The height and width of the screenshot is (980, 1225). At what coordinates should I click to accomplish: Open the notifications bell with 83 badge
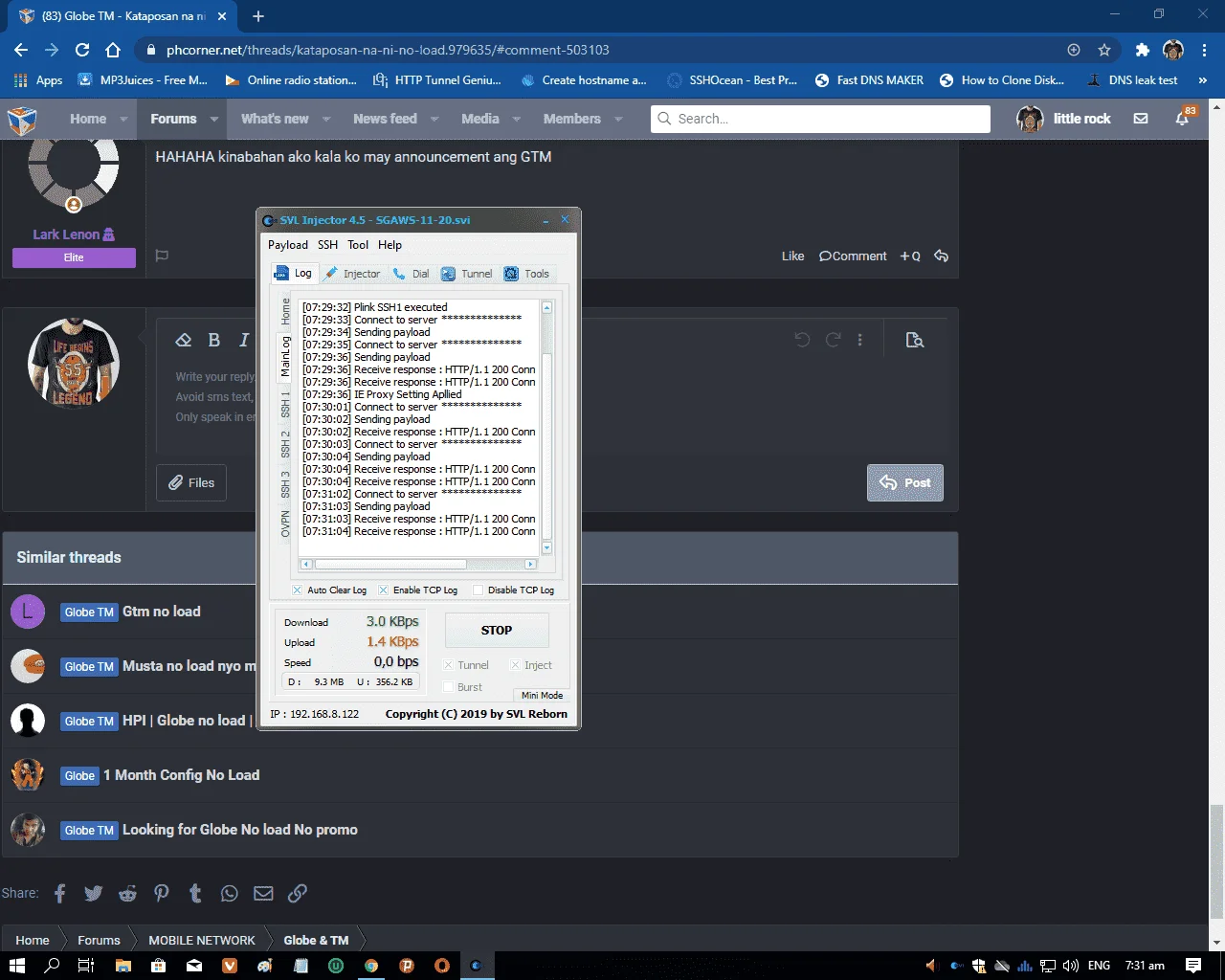[1183, 118]
